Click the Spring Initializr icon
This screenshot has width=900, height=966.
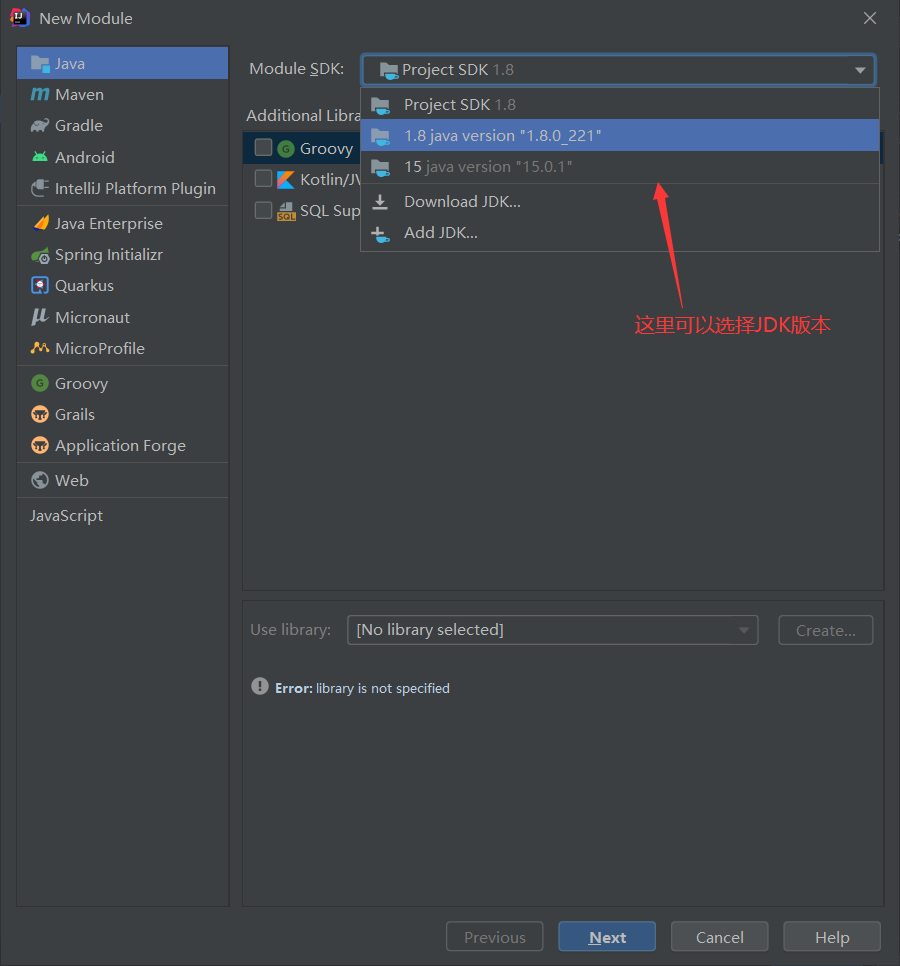pyautogui.click(x=40, y=255)
